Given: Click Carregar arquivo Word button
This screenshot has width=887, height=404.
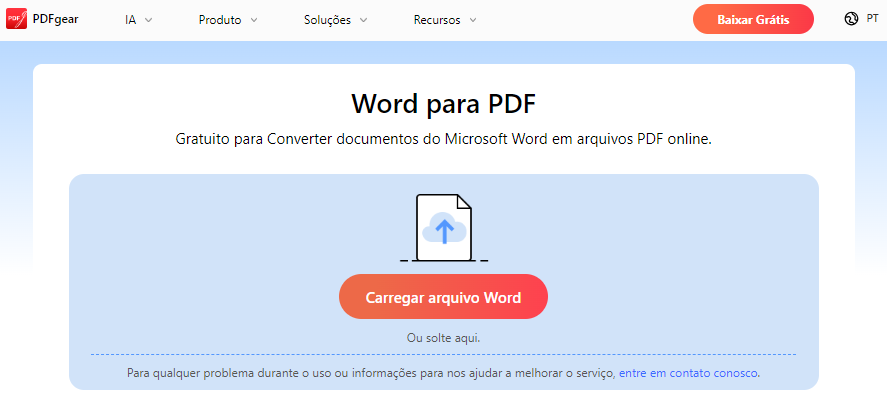Looking at the screenshot, I should 443,297.
